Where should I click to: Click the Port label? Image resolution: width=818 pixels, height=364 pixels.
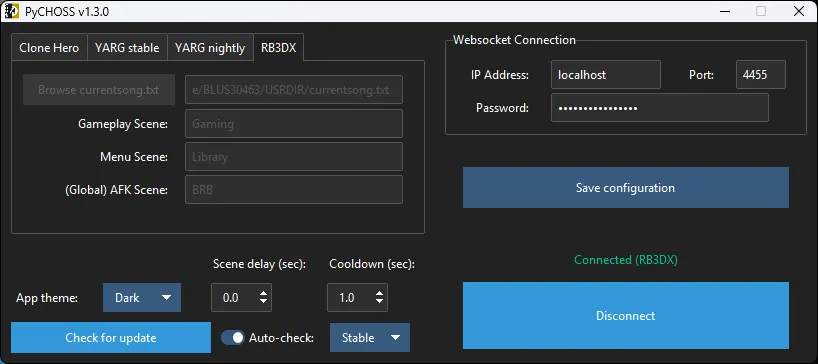coord(701,75)
